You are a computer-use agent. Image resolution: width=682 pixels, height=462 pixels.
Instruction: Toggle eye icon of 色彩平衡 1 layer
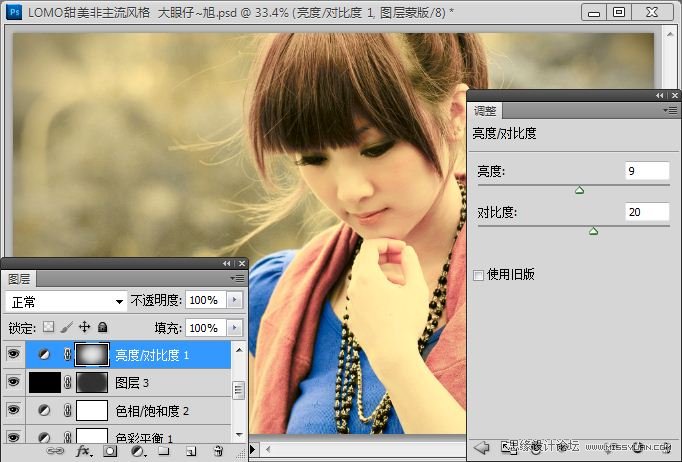coord(13,436)
